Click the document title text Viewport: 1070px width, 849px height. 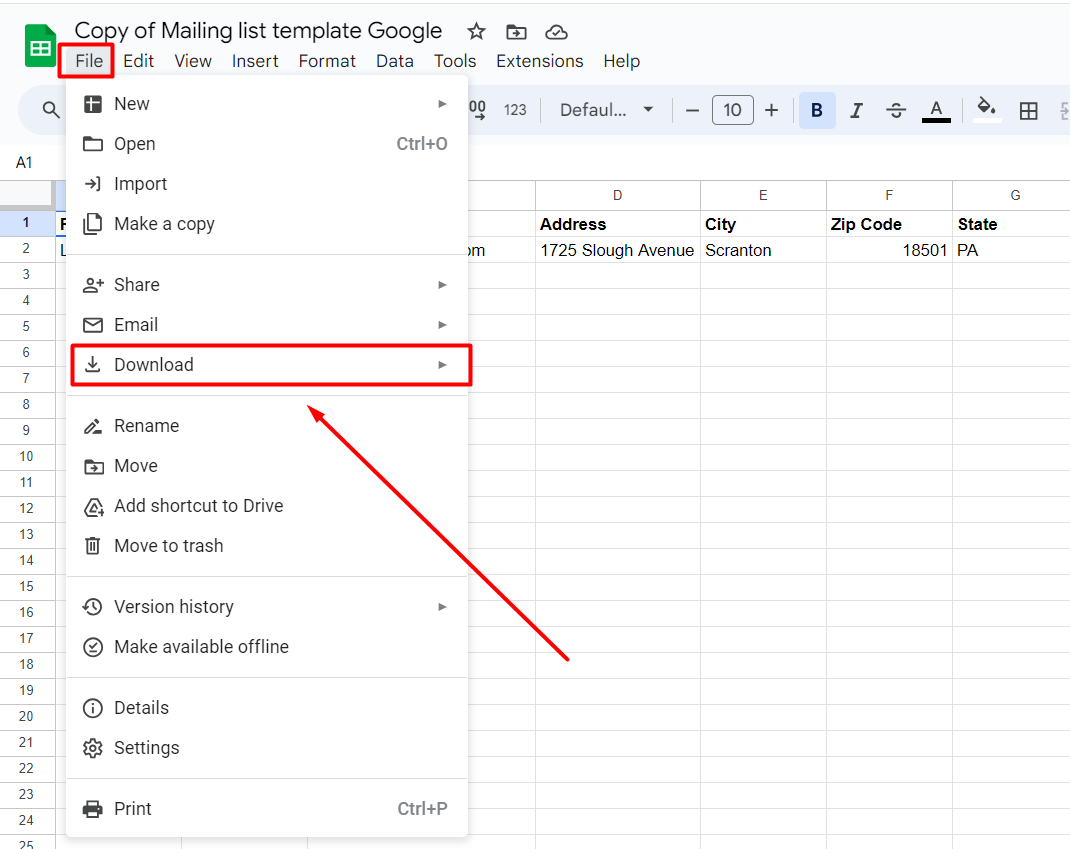(x=258, y=31)
